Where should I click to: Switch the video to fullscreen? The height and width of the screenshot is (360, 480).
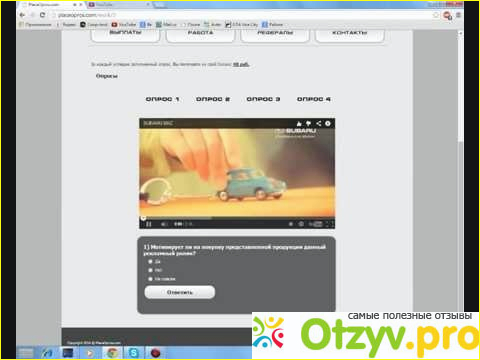[x=329, y=224]
